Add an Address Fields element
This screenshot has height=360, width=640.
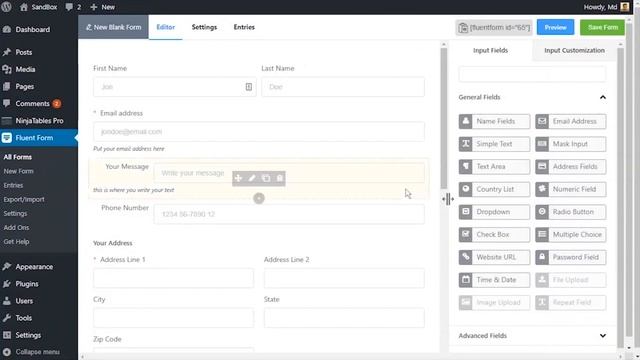point(571,167)
